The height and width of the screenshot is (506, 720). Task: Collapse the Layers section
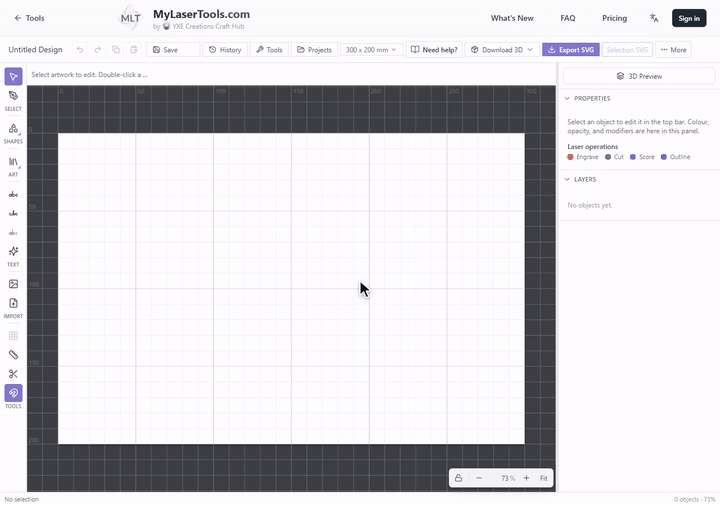click(567, 179)
